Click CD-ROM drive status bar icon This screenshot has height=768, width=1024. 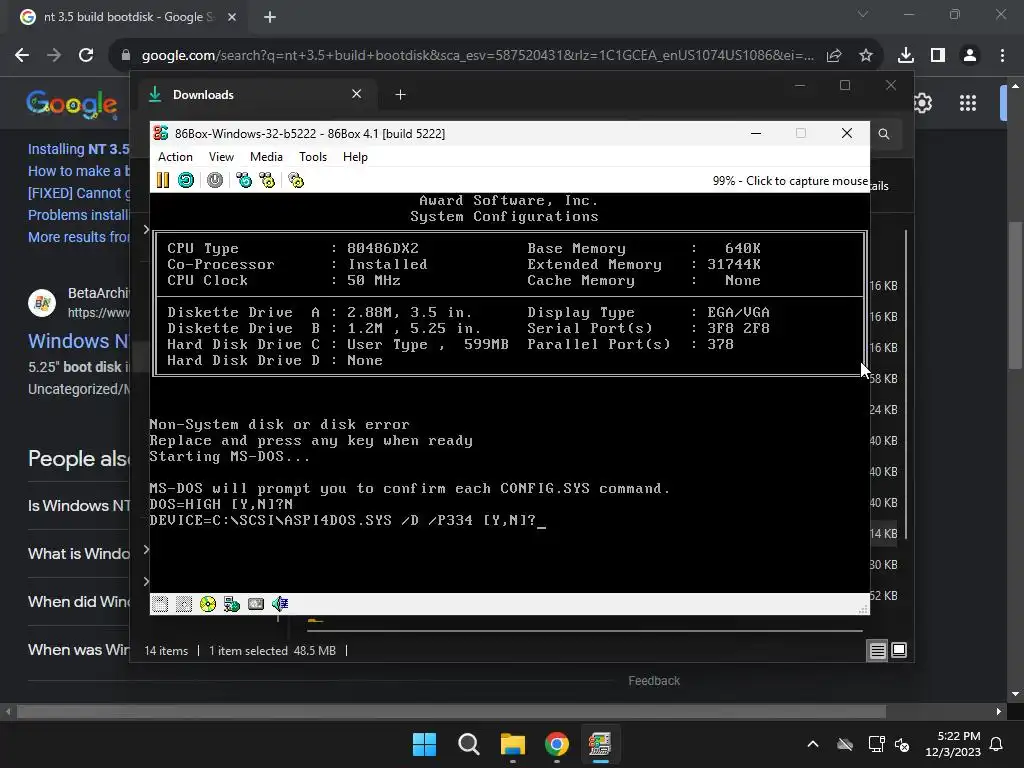[x=208, y=604]
